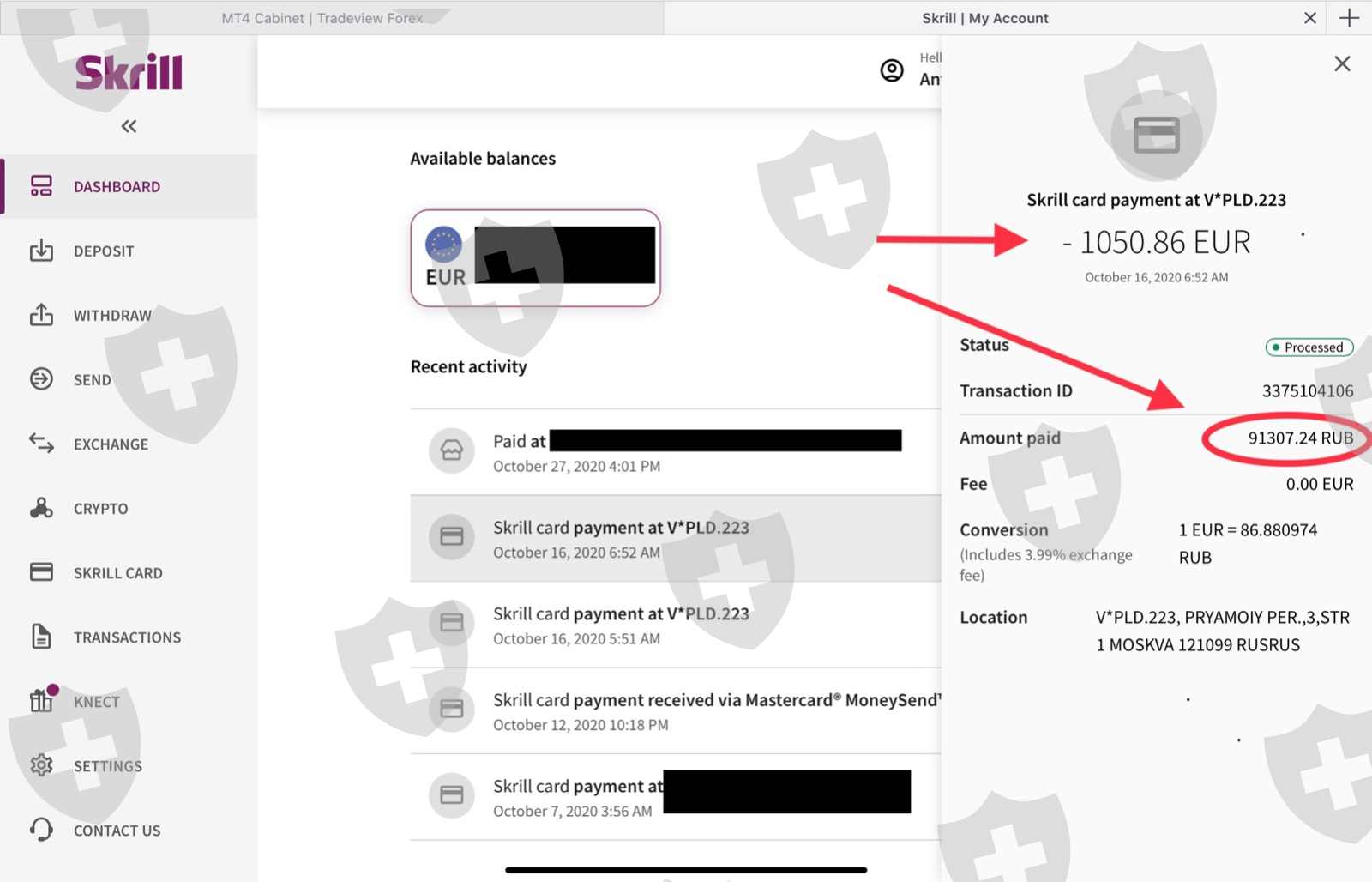Viewport: 1372px width, 882px height.
Task: Open the Mastercard MoneySend received payment
Action: tap(676, 711)
